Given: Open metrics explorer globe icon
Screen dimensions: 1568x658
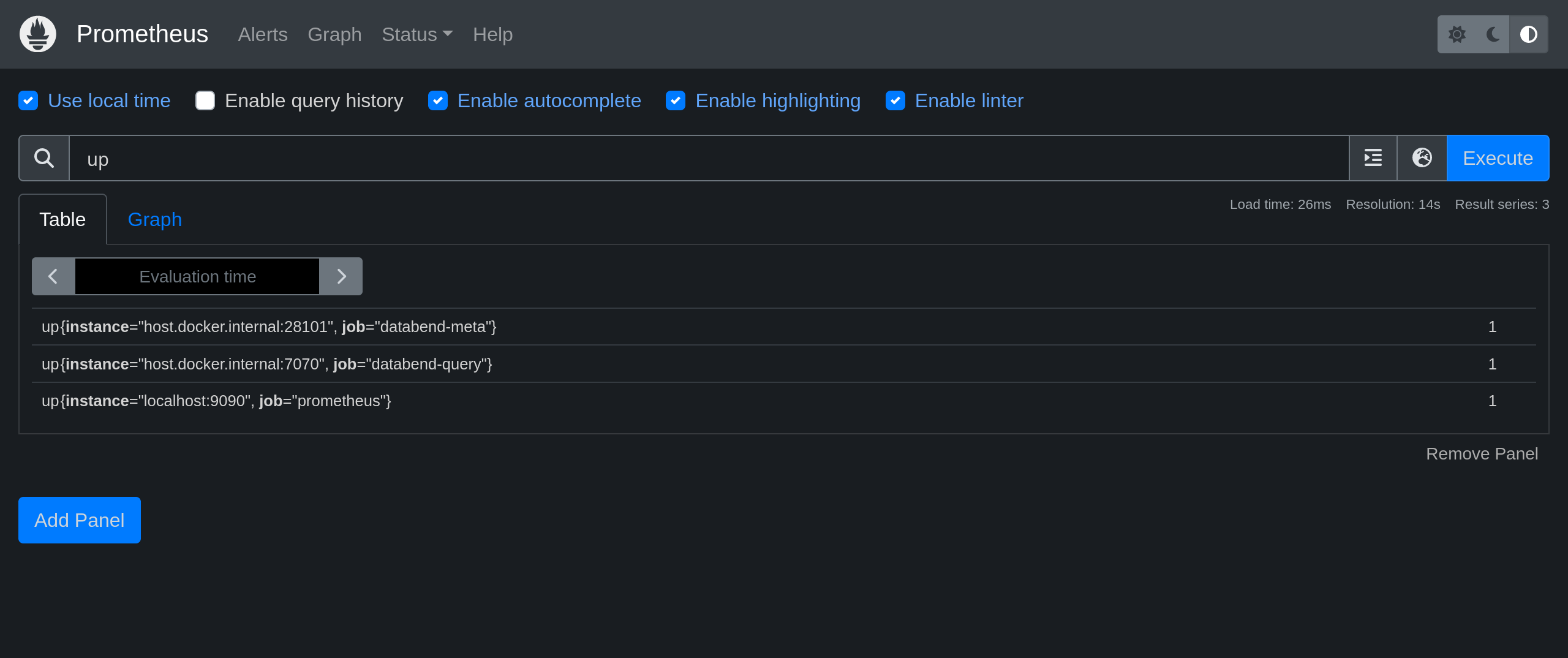Looking at the screenshot, I should [x=1422, y=158].
